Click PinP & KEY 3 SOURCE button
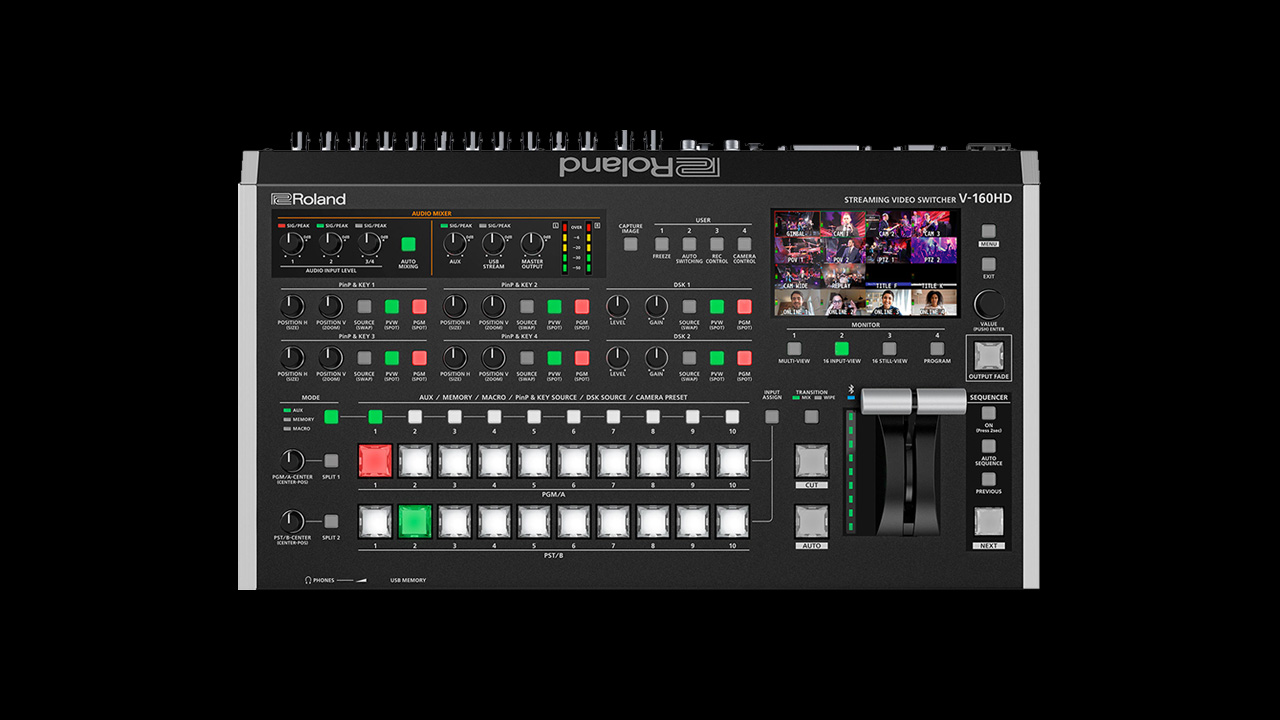The height and width of the screenshot is (720, 1280). click(364, 358)
